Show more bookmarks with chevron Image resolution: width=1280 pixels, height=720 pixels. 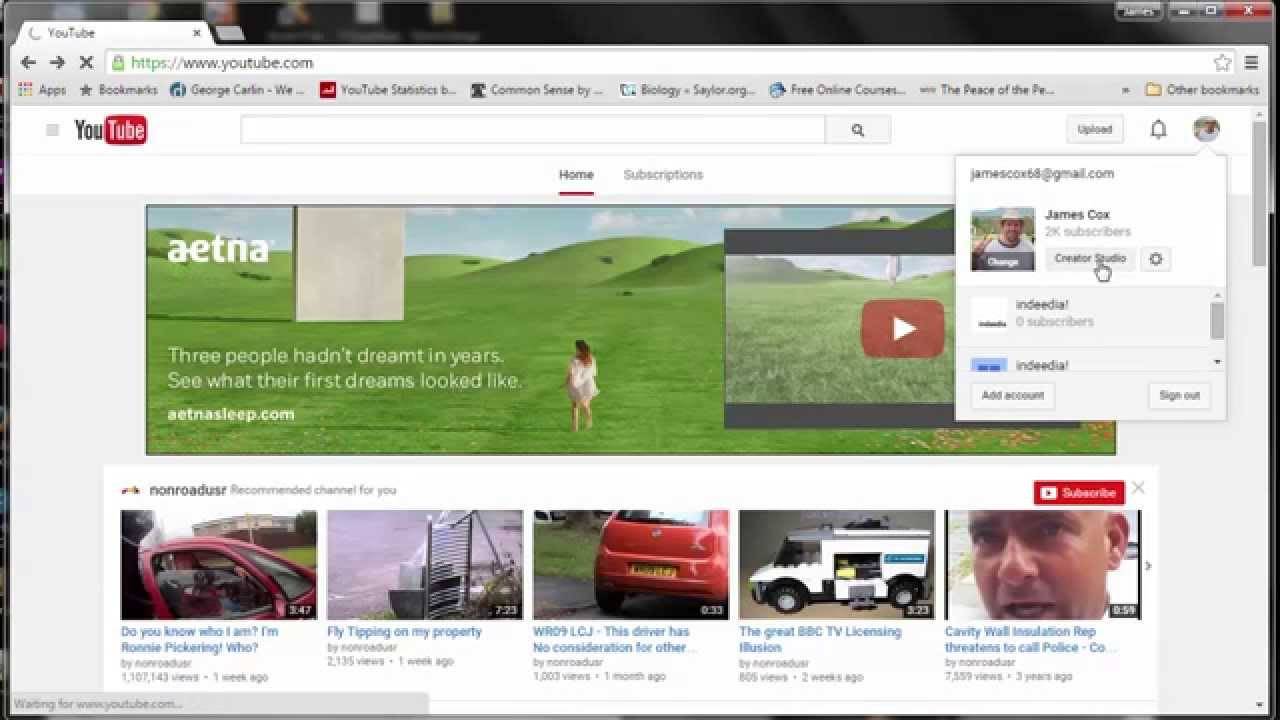click(x=1126, y=90)
